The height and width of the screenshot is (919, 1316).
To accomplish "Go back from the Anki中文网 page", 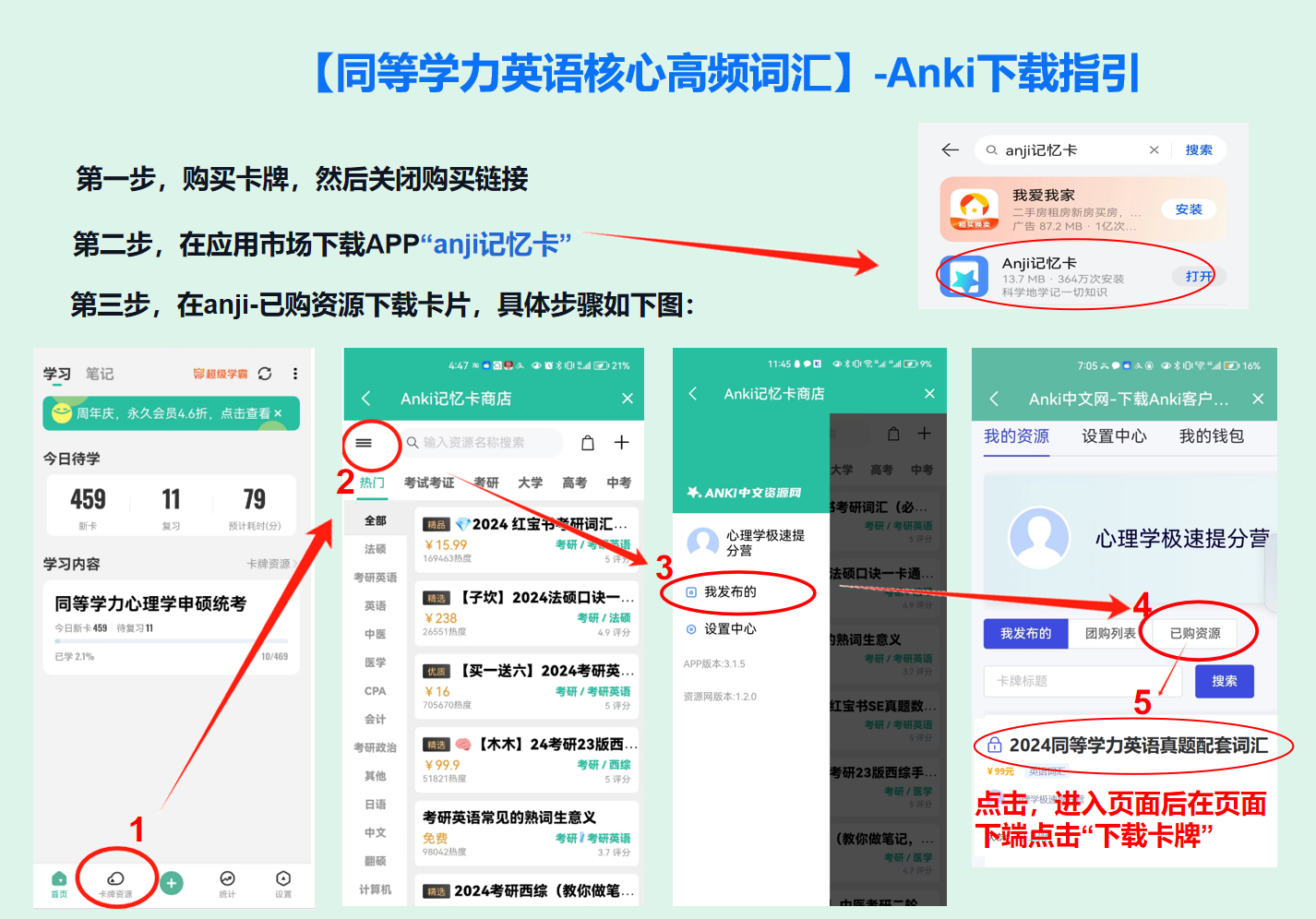I will tap(994, 399).
